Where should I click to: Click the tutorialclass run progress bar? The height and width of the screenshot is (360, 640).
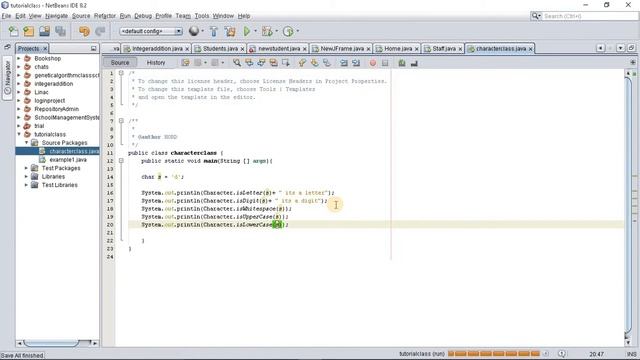[494, 353]
